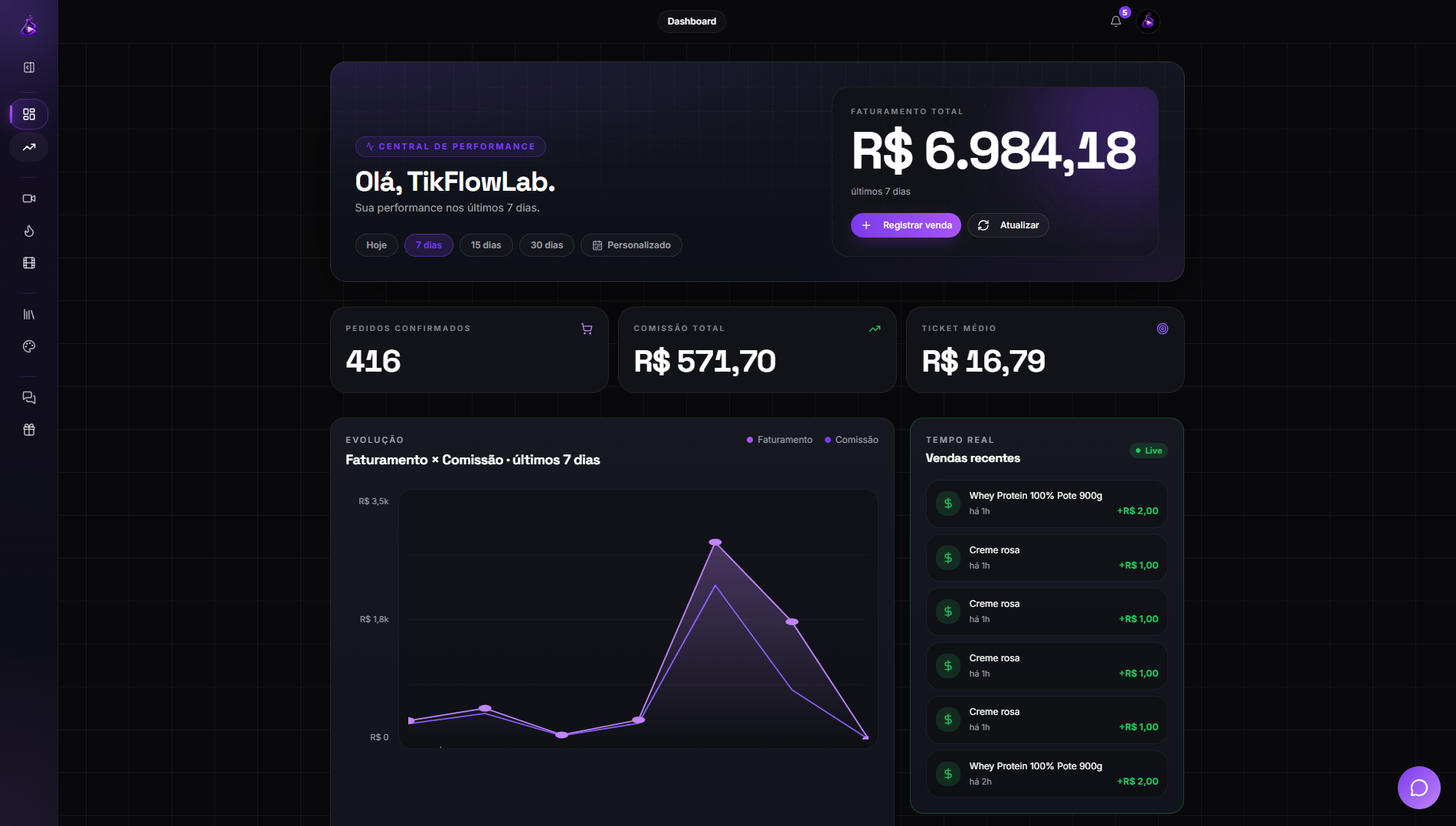
Task: Open the trending analytics icon
Action: tap(29, 147)
